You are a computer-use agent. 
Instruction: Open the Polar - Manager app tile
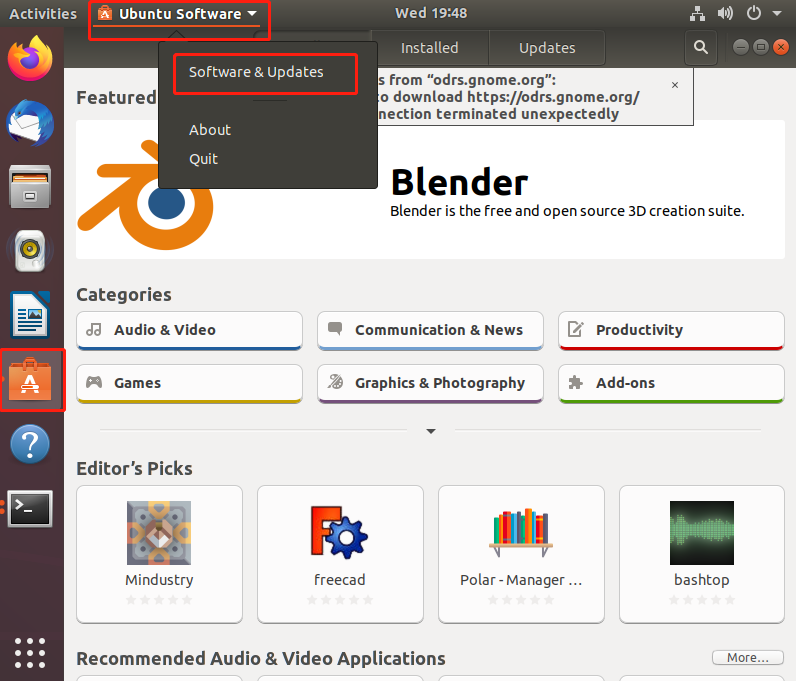point(521,554)
